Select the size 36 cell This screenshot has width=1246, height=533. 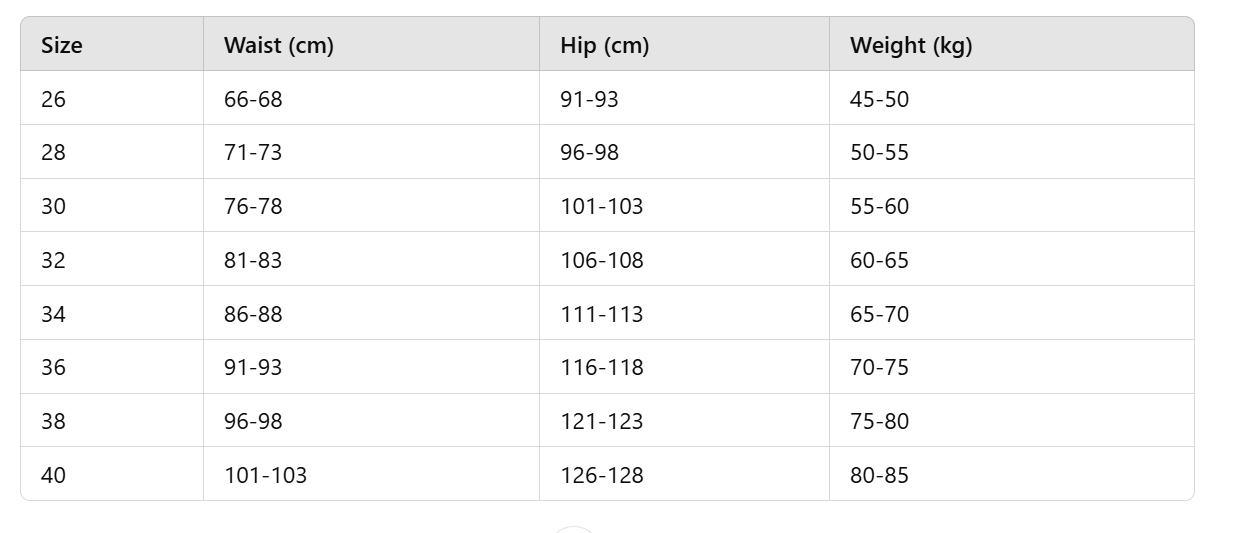click(x=112, y=367)
